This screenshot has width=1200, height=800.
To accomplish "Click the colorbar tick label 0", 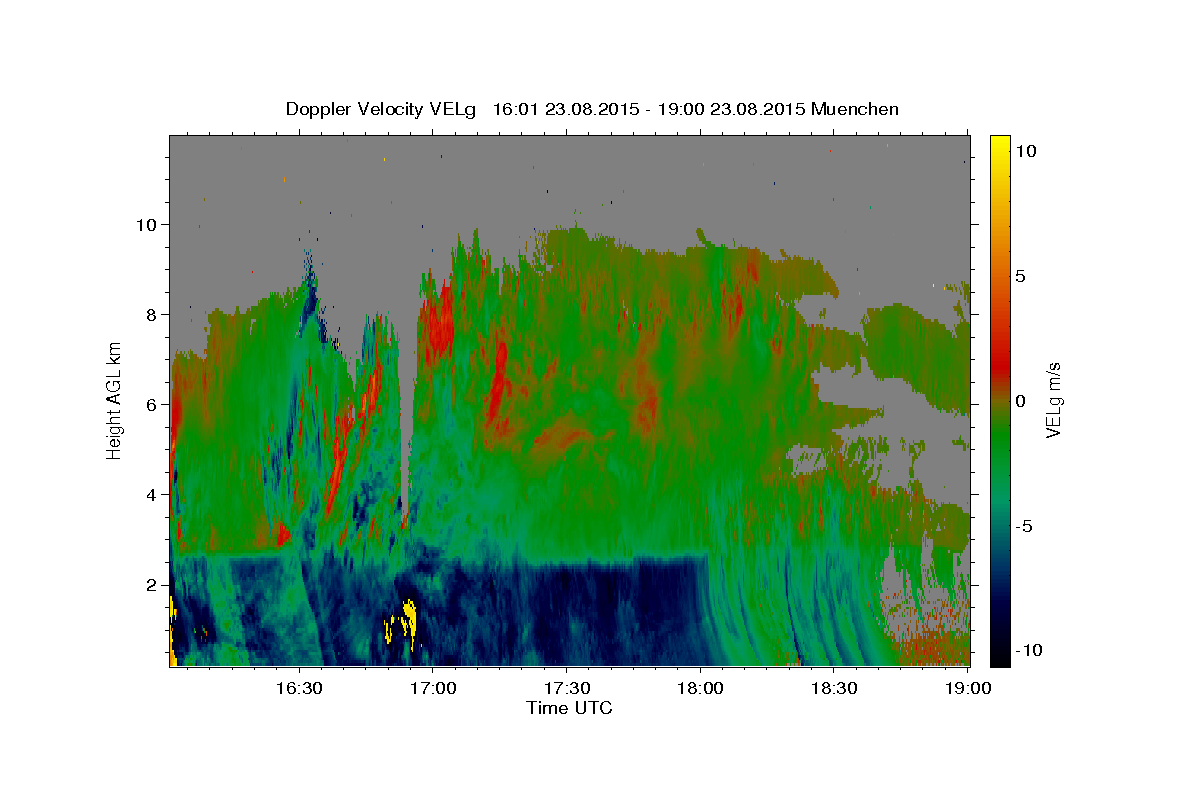I will (x=1020, y=401).
